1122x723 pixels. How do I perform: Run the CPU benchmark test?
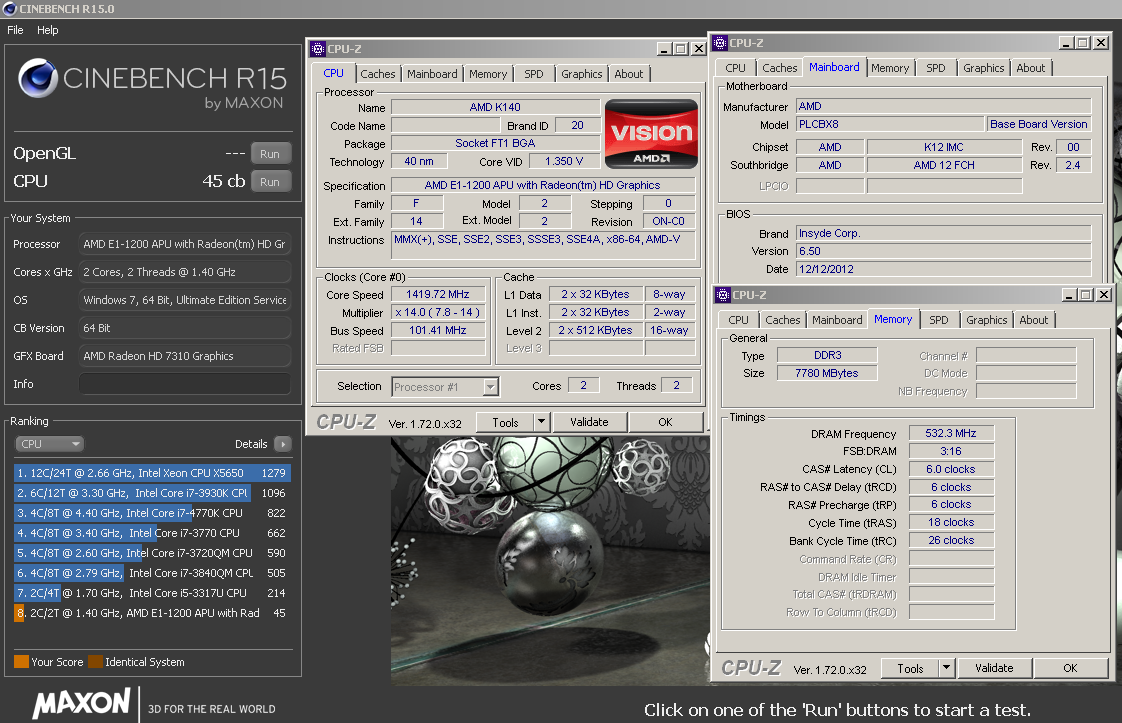tap(270, 182)
